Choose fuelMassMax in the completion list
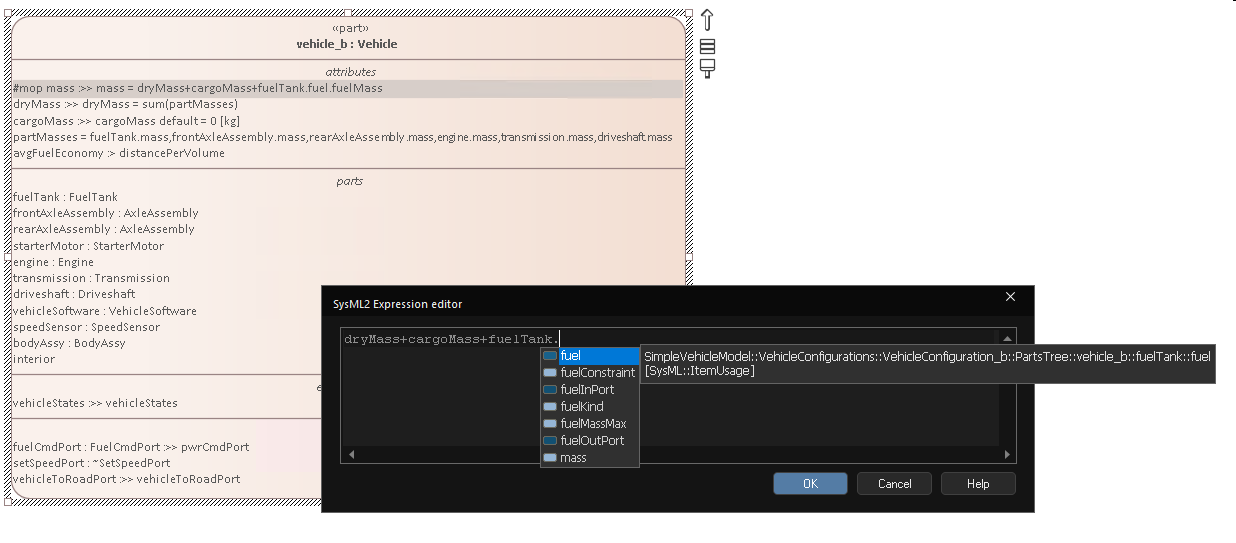 click(593, 424)
